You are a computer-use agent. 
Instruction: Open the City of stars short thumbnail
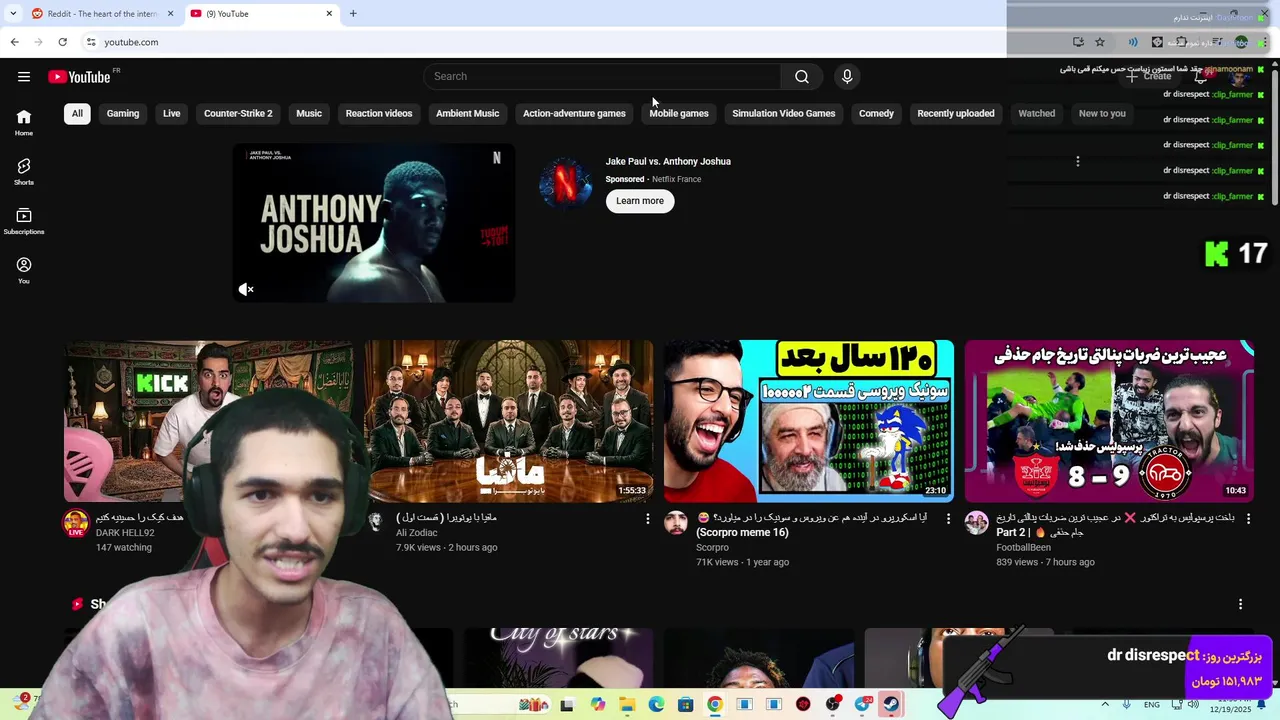(559, 658)
